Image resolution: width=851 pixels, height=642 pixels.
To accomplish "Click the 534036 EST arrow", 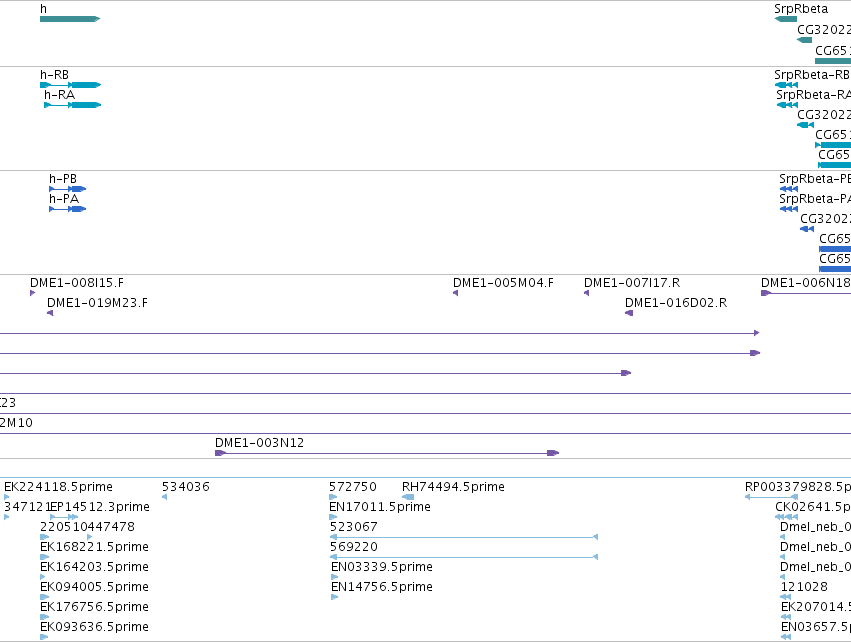I will (x=164, y=497).
